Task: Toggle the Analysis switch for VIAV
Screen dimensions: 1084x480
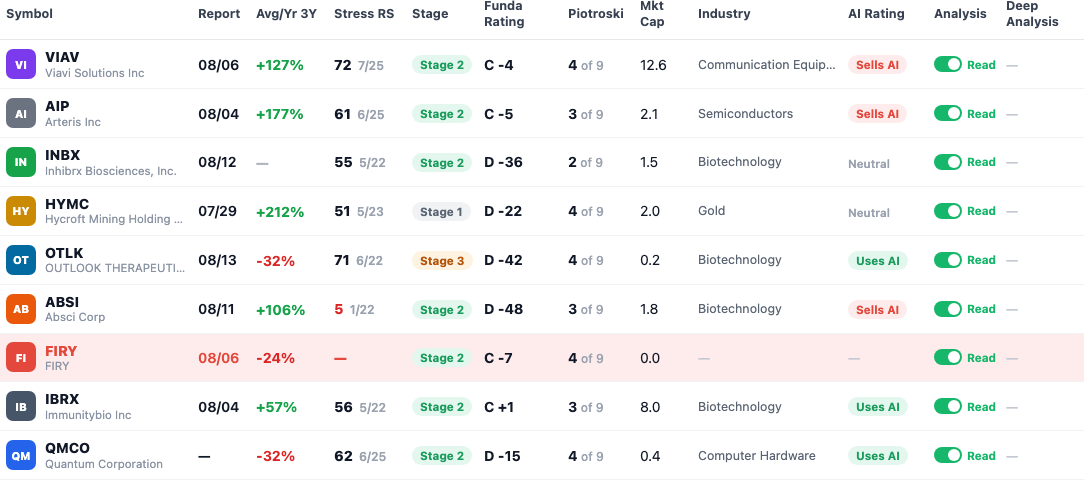Action: tap(948, 64)
